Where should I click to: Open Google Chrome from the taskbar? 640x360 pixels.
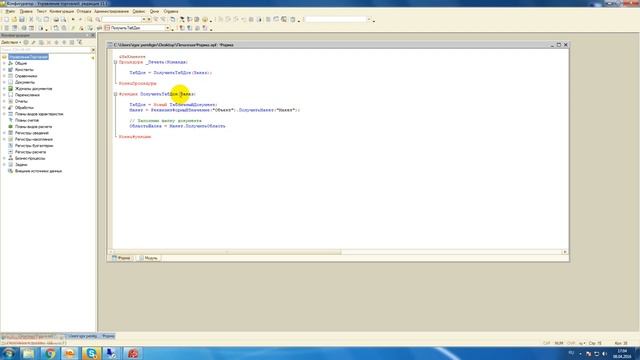tap(50, 353)
